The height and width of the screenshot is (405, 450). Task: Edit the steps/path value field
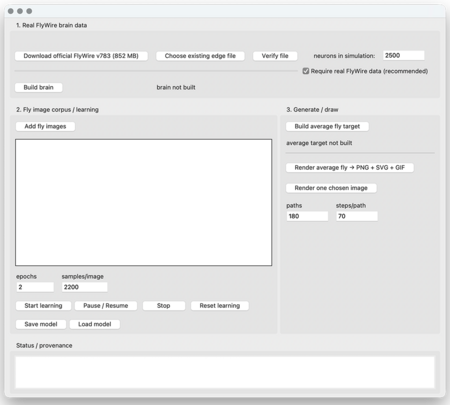[357, 216]
